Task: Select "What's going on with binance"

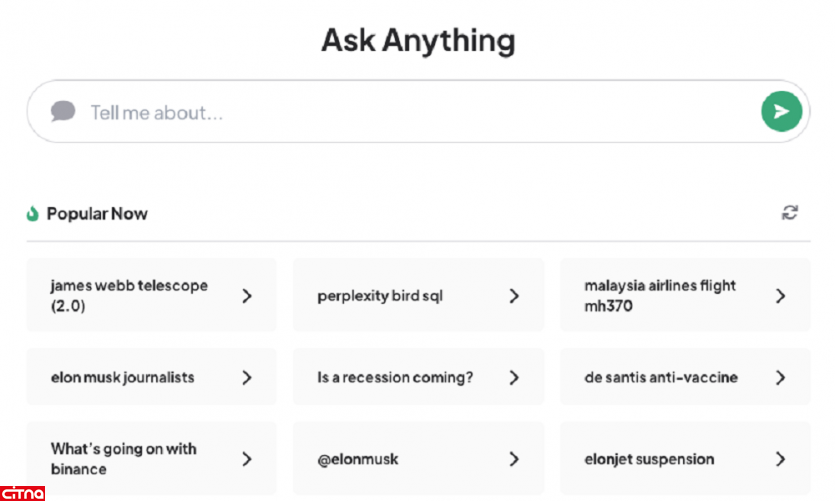Action: click(124, 459)
